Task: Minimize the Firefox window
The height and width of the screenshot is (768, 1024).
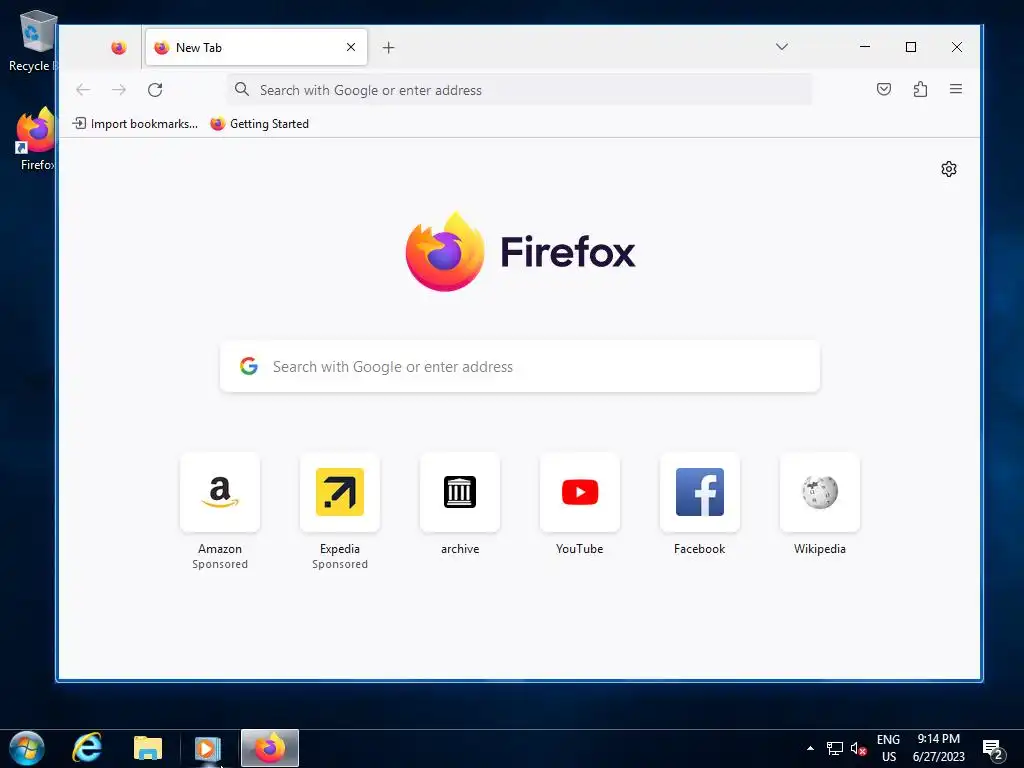Action: pyautogui.click(x=865, y=47)
